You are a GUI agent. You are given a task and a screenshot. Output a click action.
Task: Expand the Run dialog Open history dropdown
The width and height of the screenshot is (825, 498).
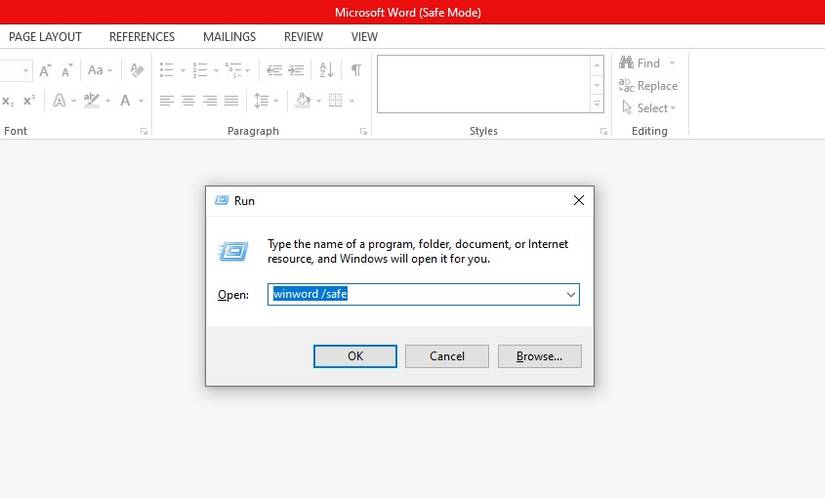click(x=571, y=294)
